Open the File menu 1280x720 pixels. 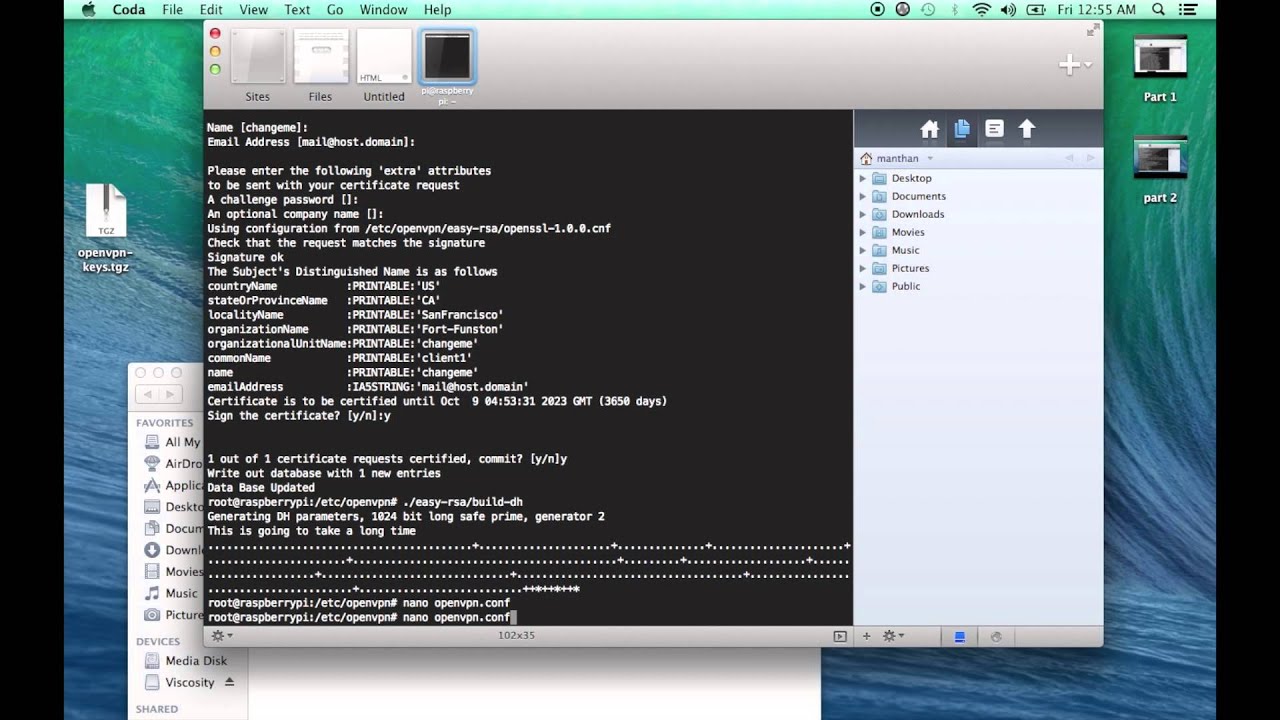(x=172, y=10)
